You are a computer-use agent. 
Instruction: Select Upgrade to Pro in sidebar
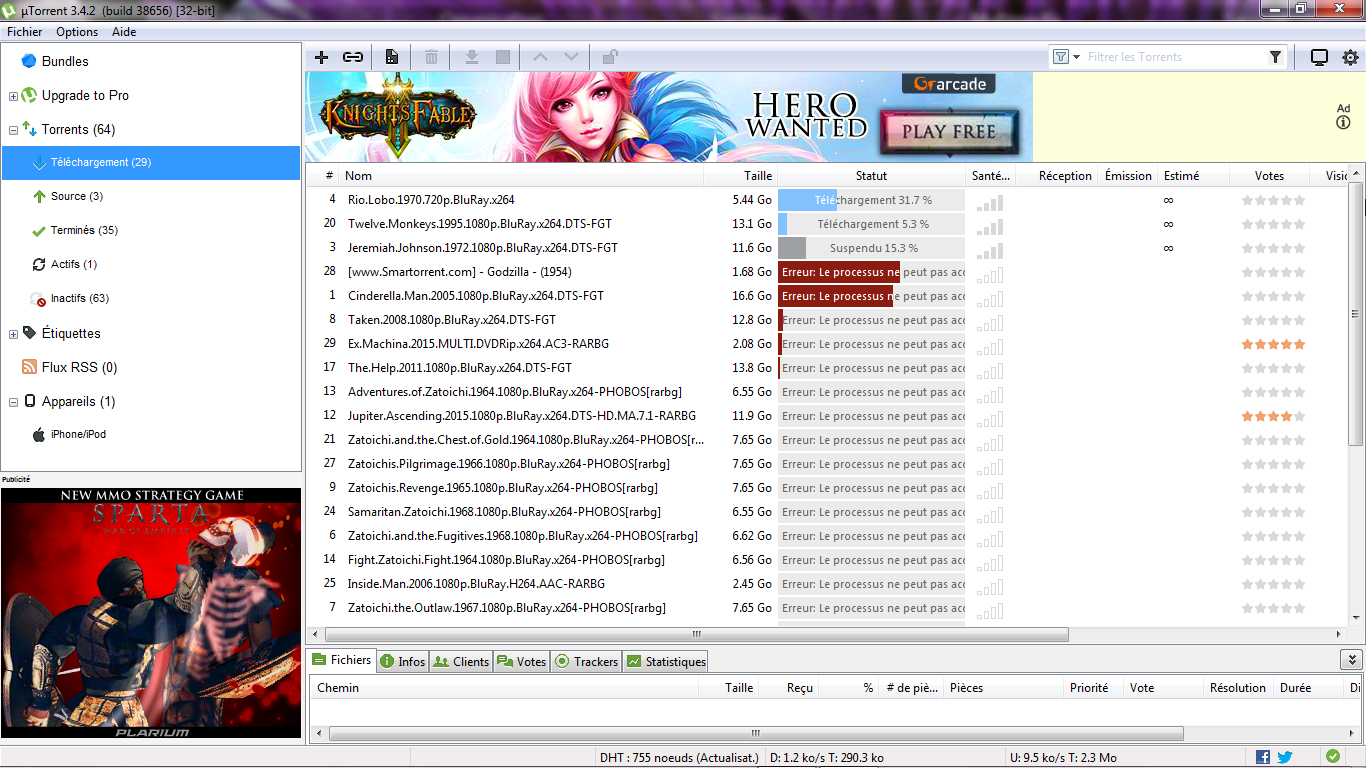pos(85,95)
